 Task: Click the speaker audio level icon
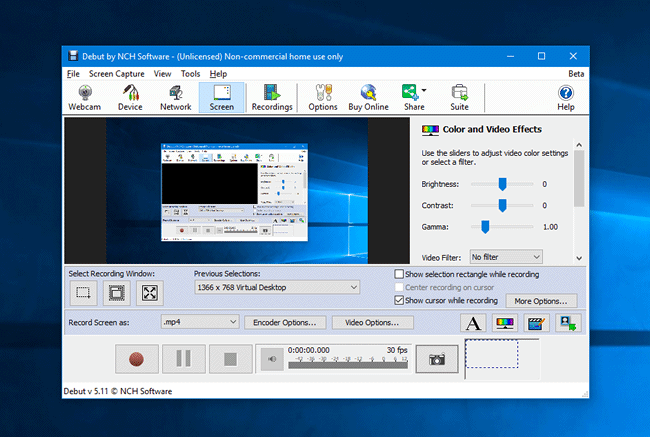point(272,359)
